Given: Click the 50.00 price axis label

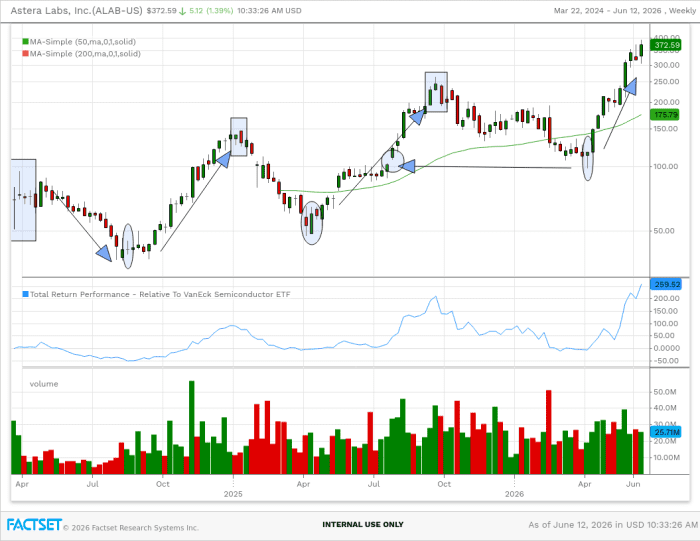Looking at the screenshot, I should click(664, 231).
